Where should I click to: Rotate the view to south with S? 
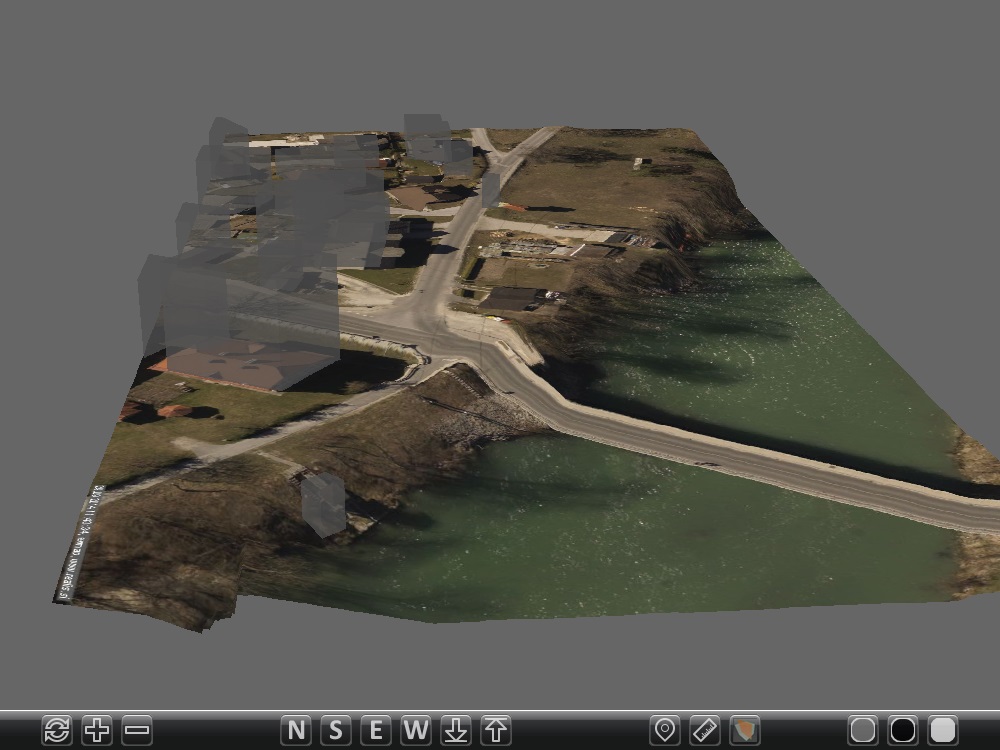click(336, 730)
